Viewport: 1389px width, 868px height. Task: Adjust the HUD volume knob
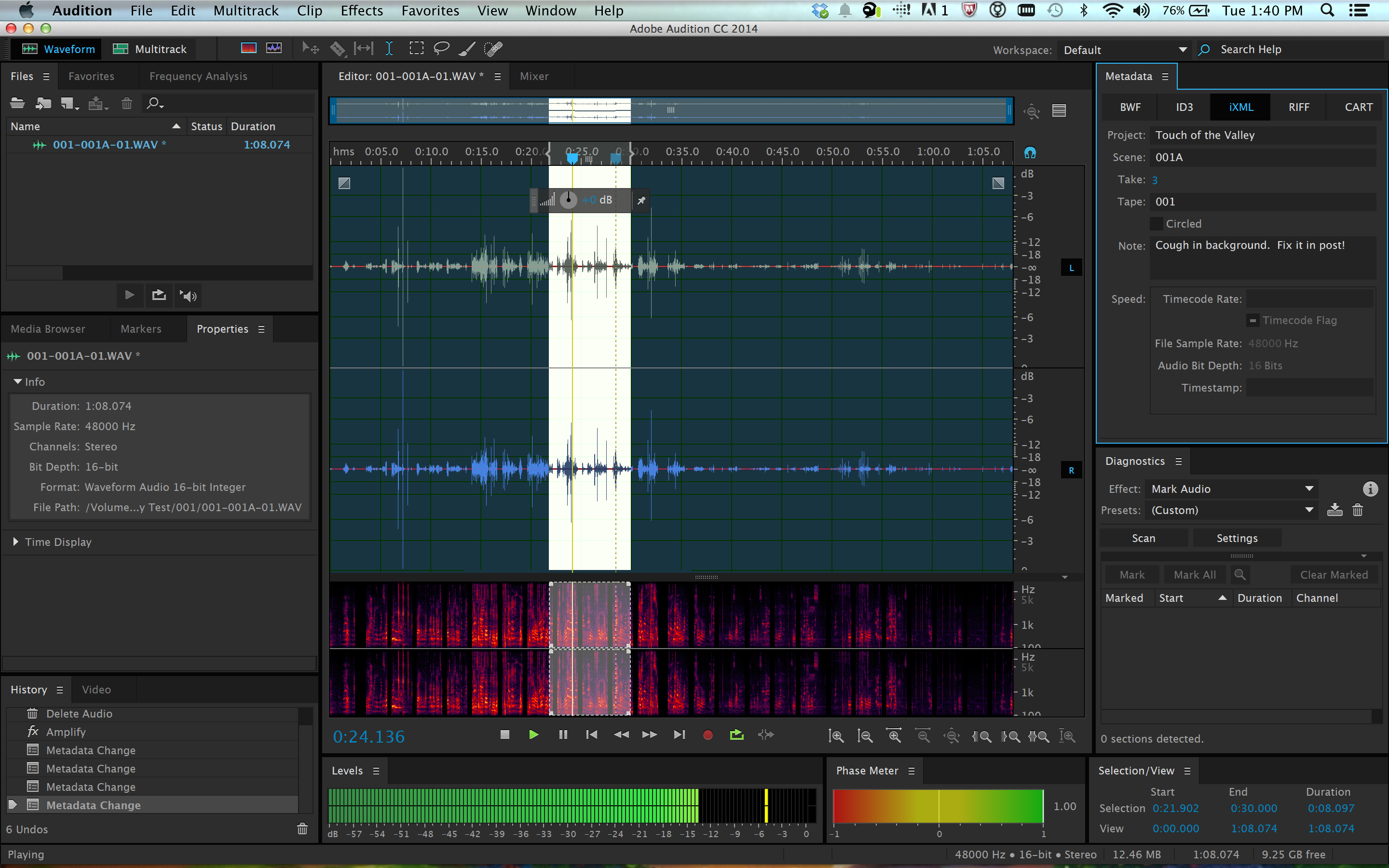pos(568,200)
